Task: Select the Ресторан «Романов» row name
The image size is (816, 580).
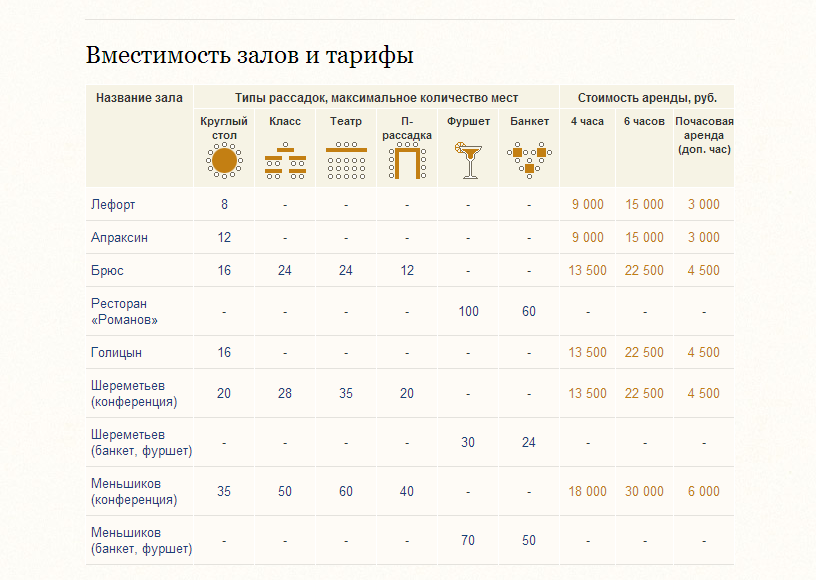Action: pos(124,312)
